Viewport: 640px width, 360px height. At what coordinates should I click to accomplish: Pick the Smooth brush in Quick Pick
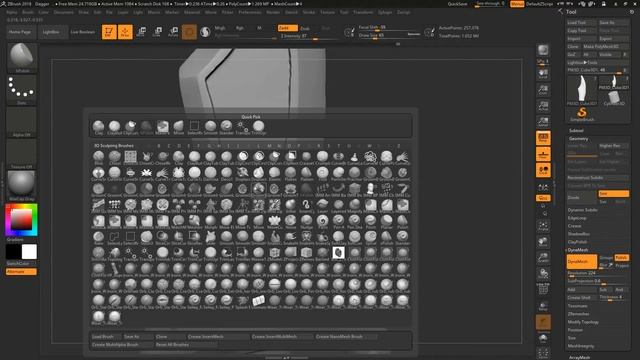(211, 127)
